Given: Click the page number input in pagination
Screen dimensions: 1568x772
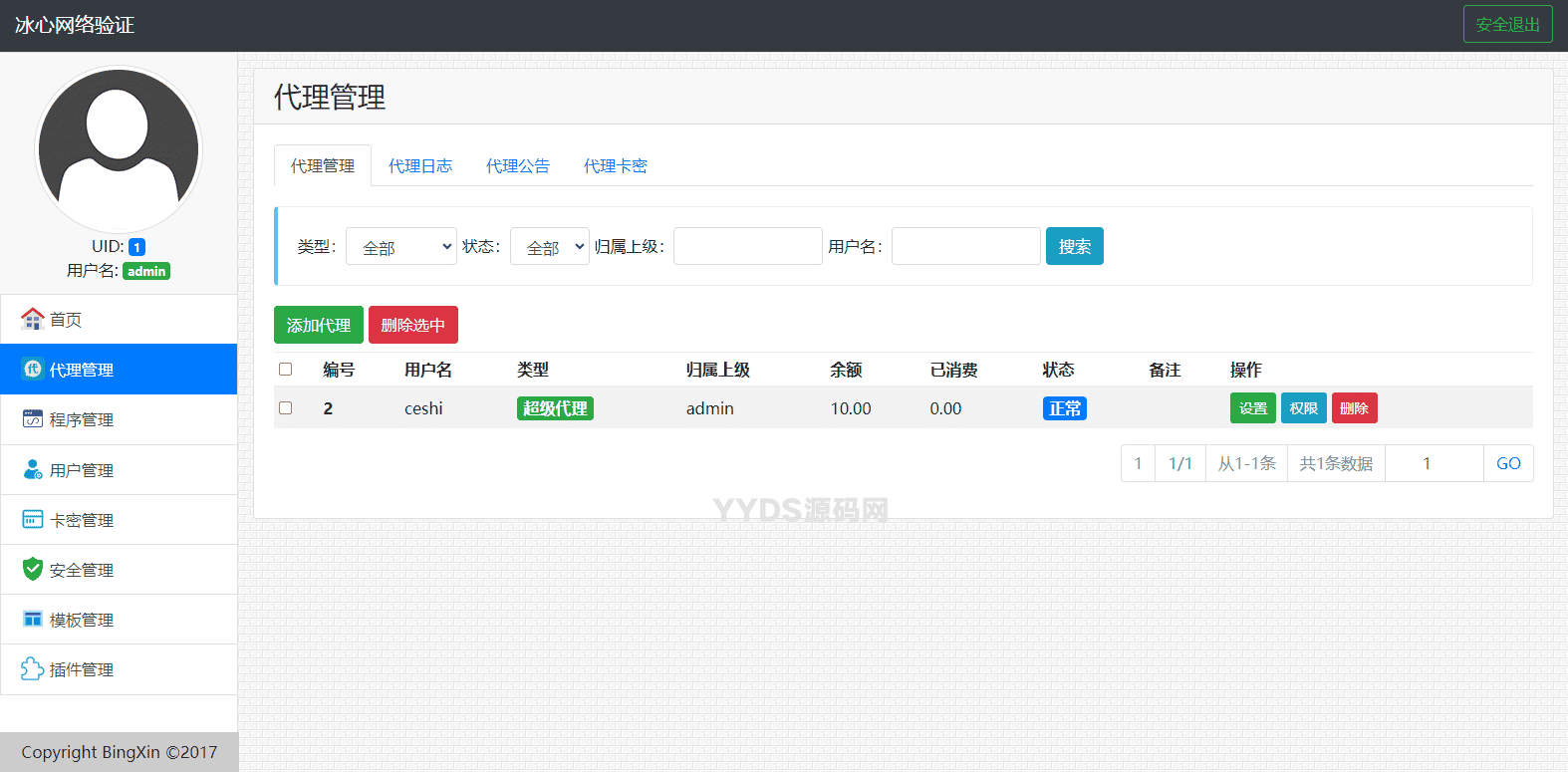Looking at the screenshot, I should [1435, 463].
